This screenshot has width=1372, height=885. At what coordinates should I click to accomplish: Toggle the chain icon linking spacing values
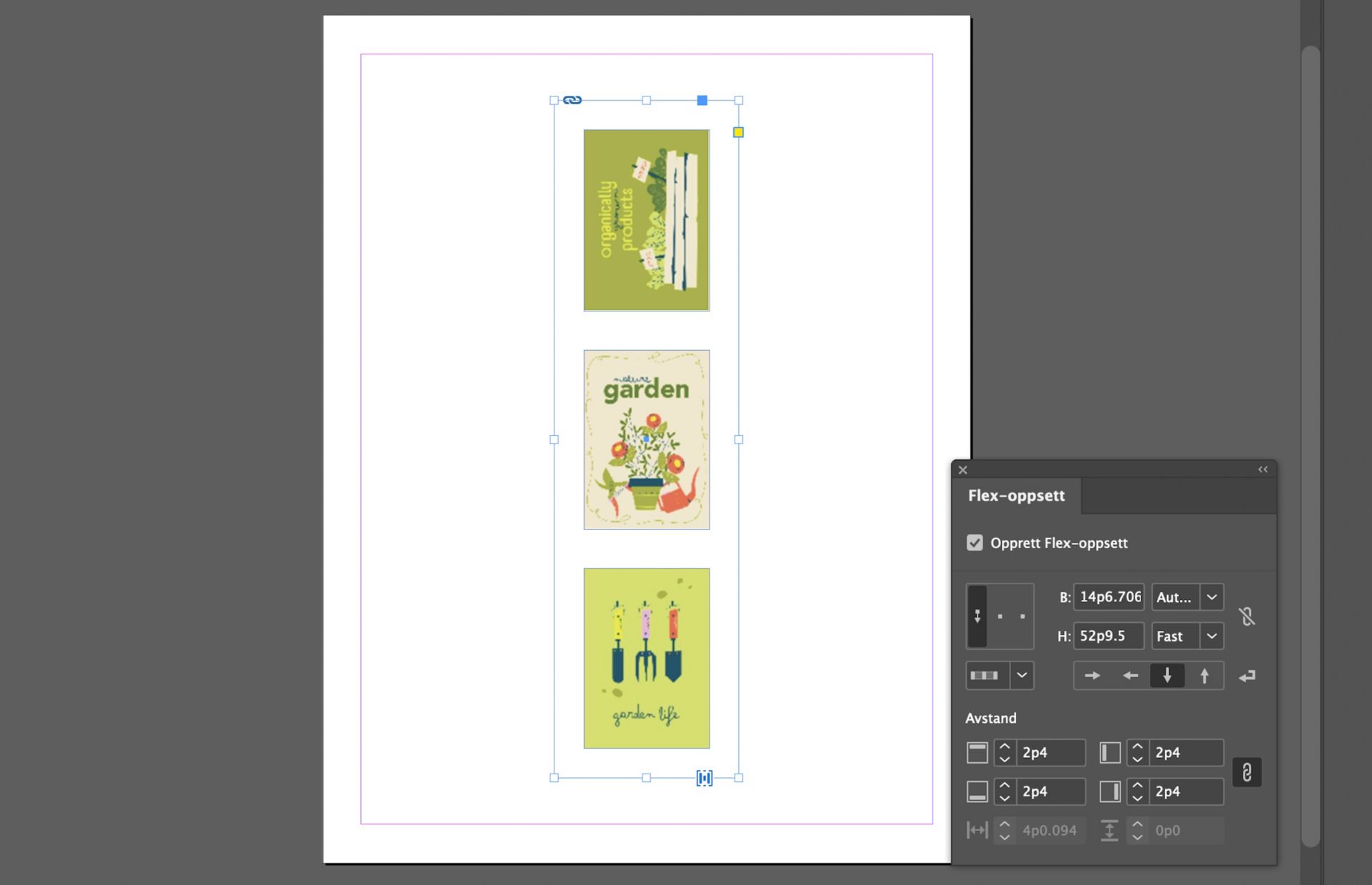pos(1248,771)
